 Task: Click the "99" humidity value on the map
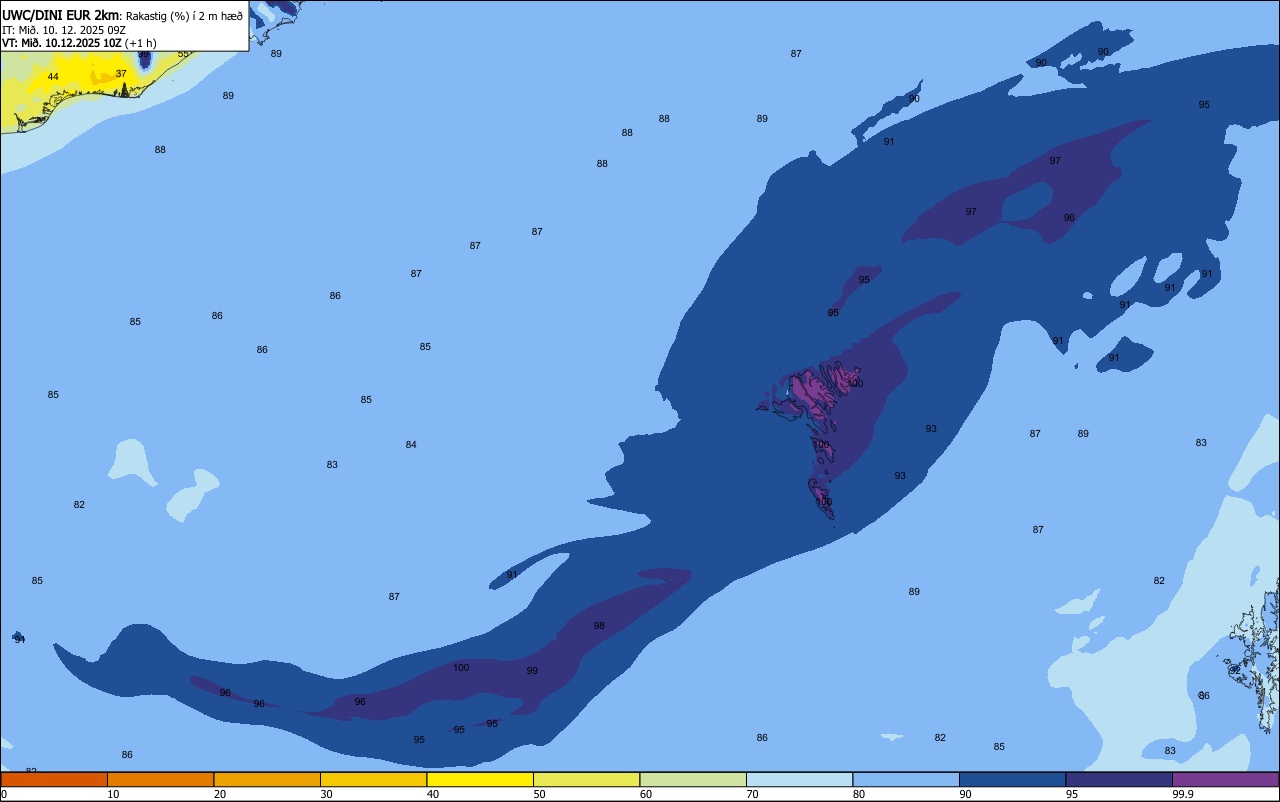[x=532, y=671]
